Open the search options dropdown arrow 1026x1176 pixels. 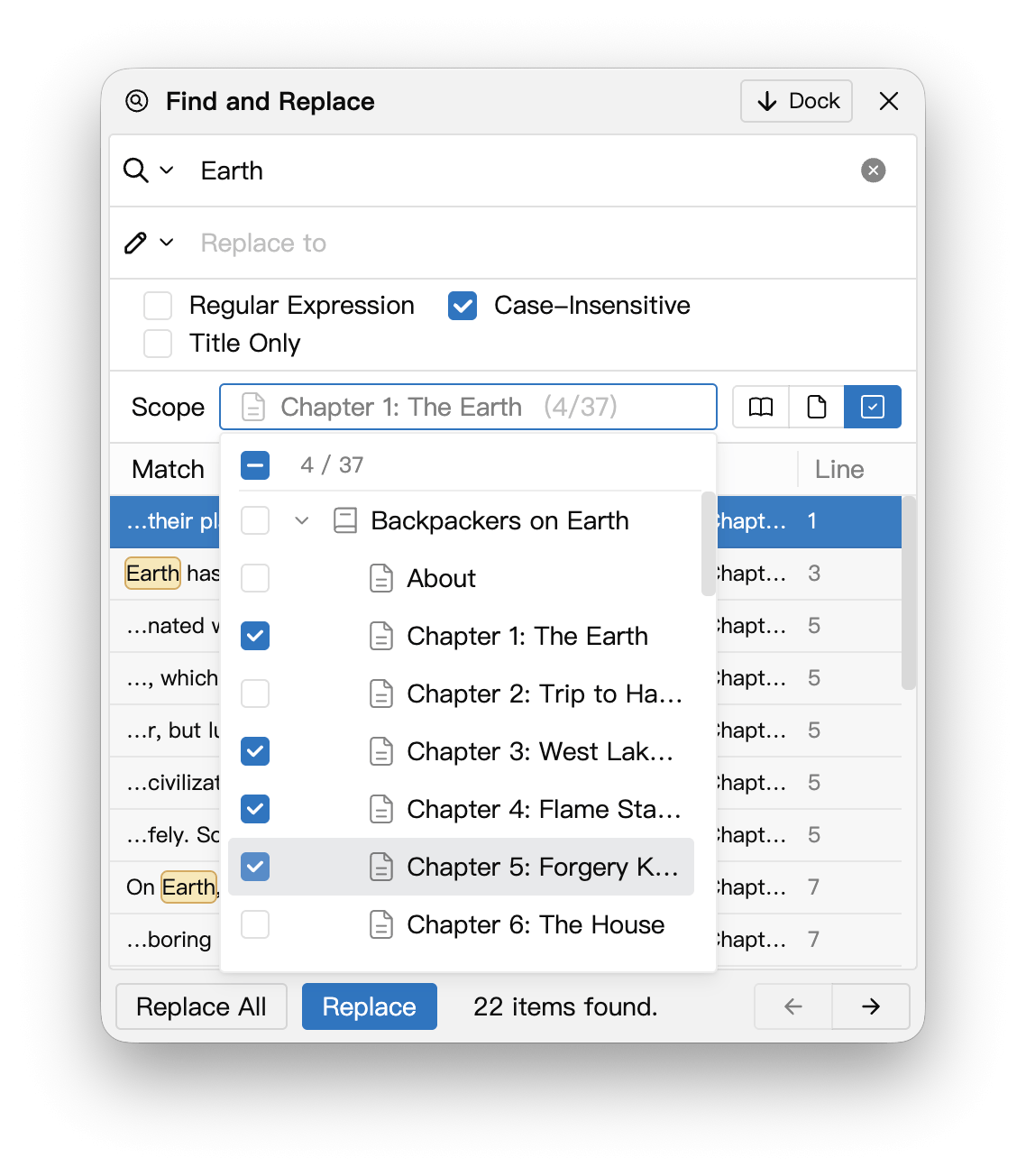click(x=167, y=170)
